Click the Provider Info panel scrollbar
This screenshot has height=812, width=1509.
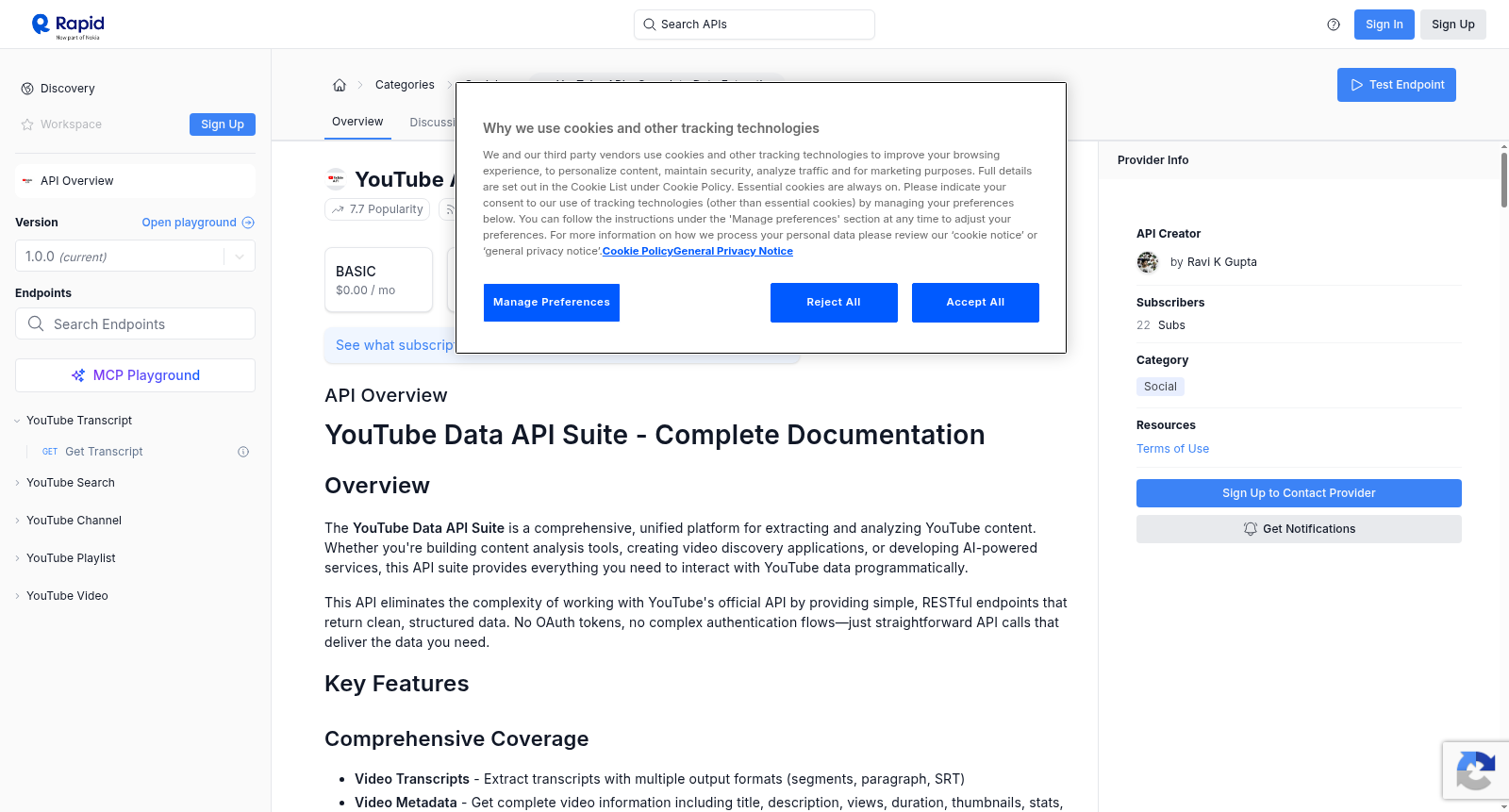click(x=1503, y=179)
